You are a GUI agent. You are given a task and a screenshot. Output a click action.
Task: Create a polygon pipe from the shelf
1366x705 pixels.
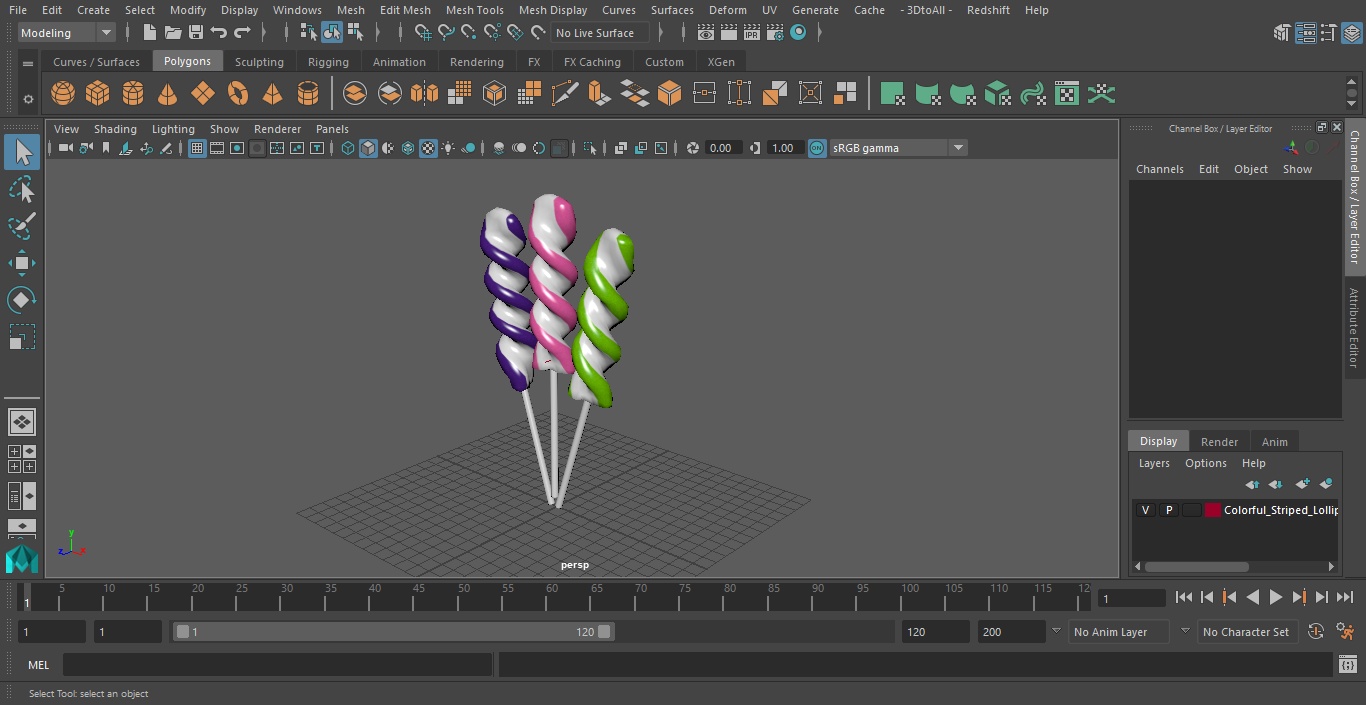pos(308,94)
